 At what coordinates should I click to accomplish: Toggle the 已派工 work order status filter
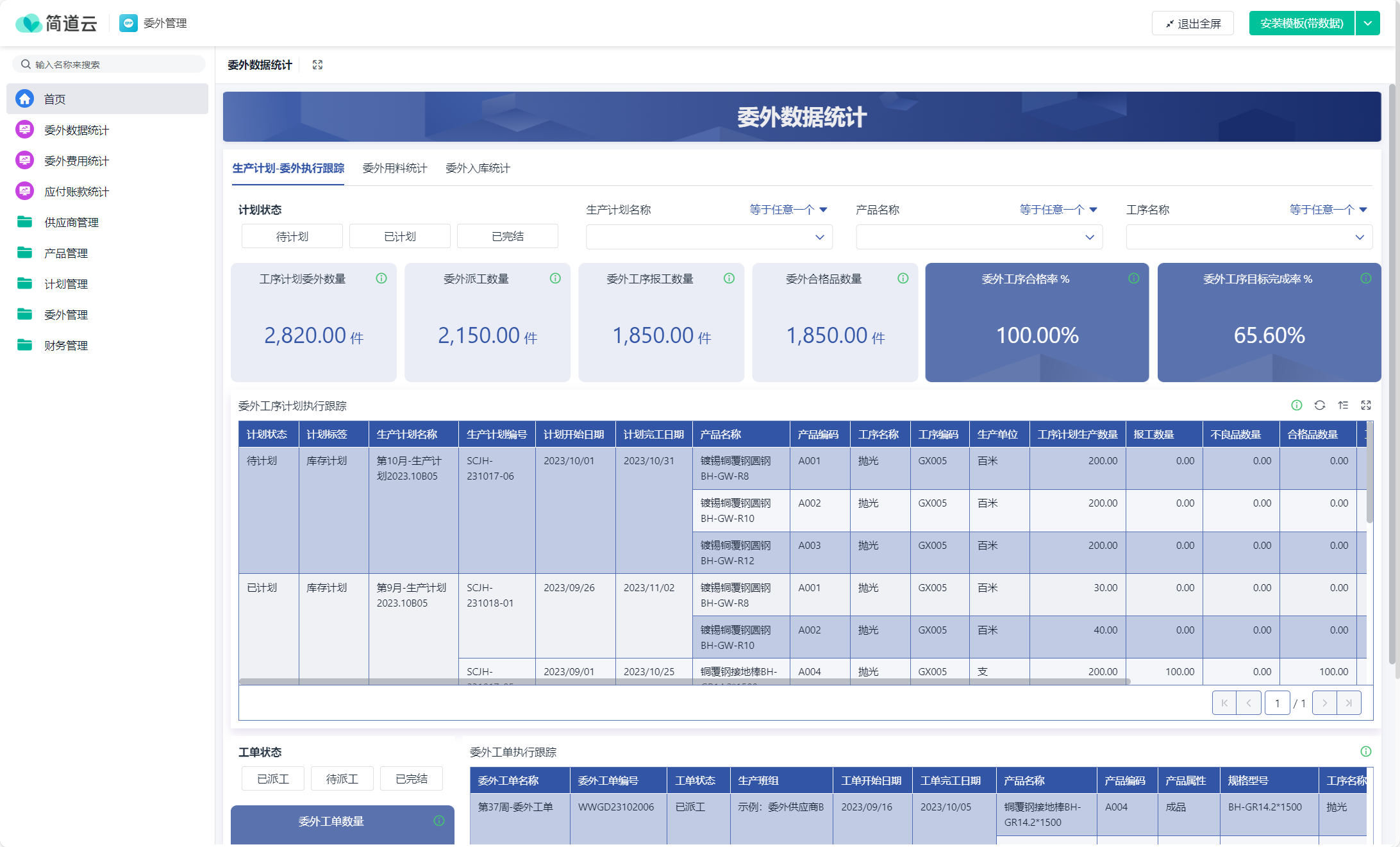point(273,778)
